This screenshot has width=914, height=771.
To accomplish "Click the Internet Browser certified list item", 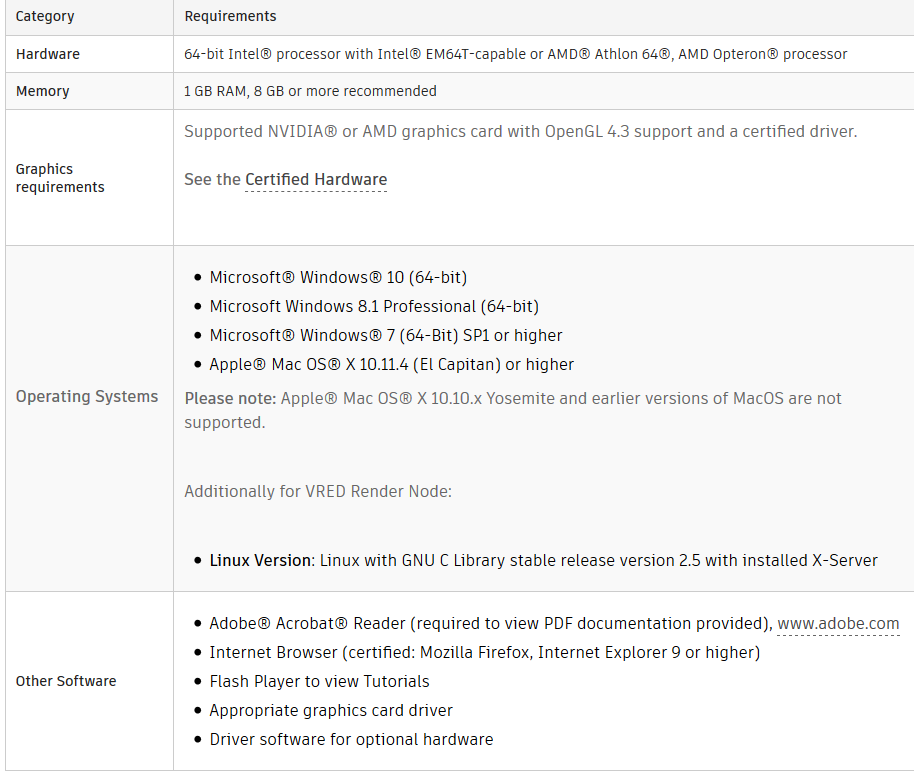I will tap(485, 653).
